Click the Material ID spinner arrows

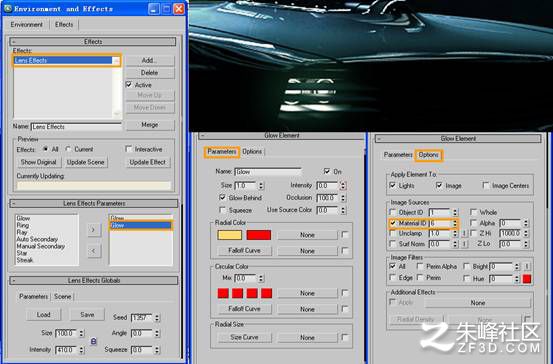(x=455, y=223)
